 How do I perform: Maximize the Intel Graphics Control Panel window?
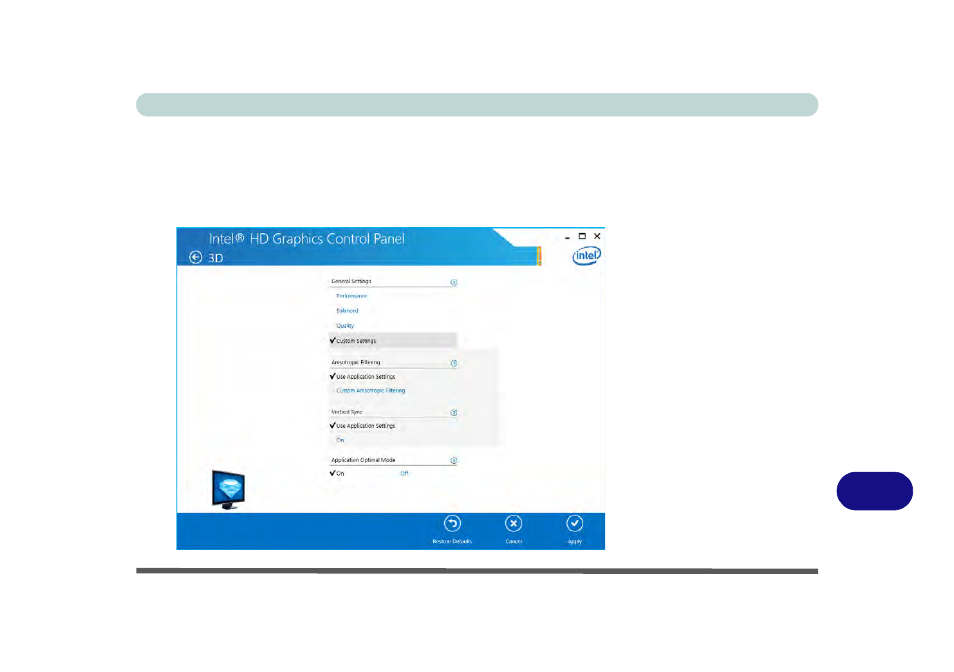tap(582, 236)
